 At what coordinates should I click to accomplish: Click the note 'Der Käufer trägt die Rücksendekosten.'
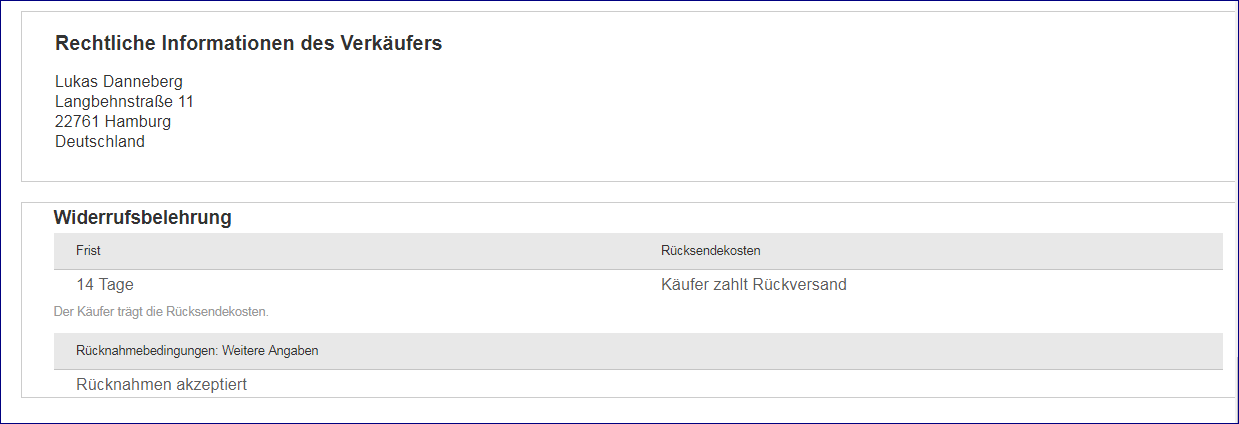coord(161,312)
